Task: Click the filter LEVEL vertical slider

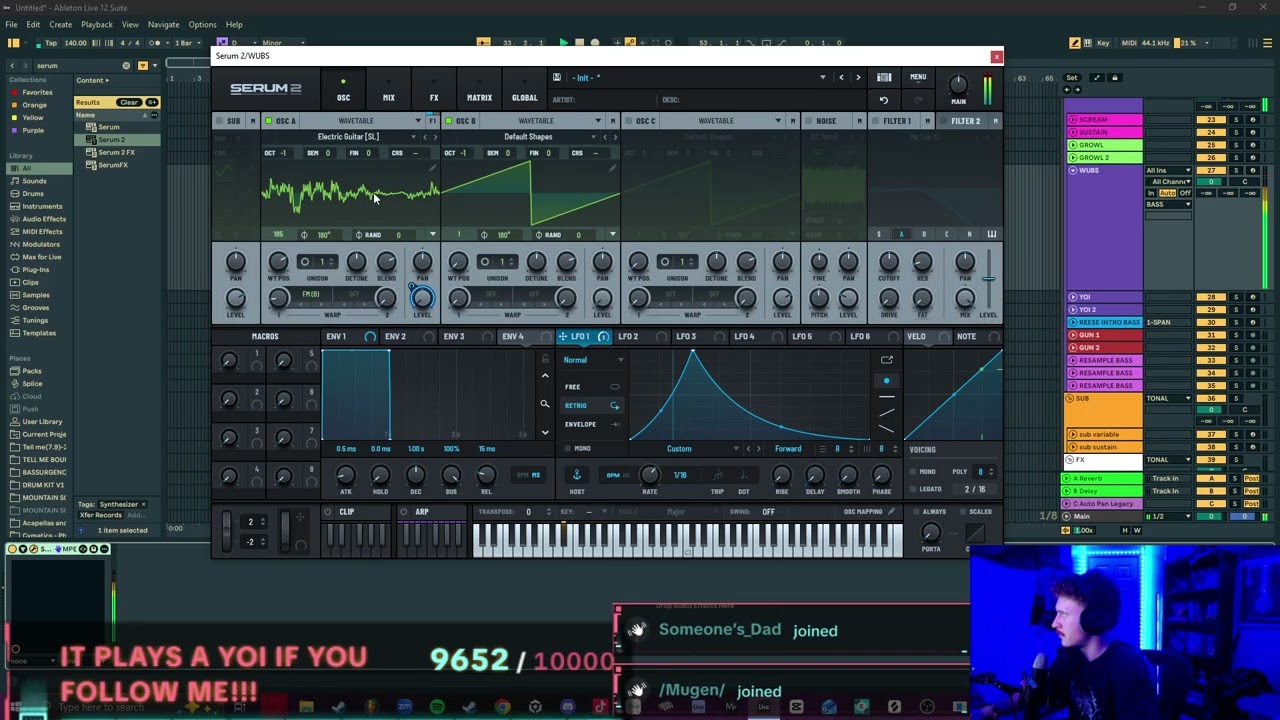Action: (x=989, y=280)
